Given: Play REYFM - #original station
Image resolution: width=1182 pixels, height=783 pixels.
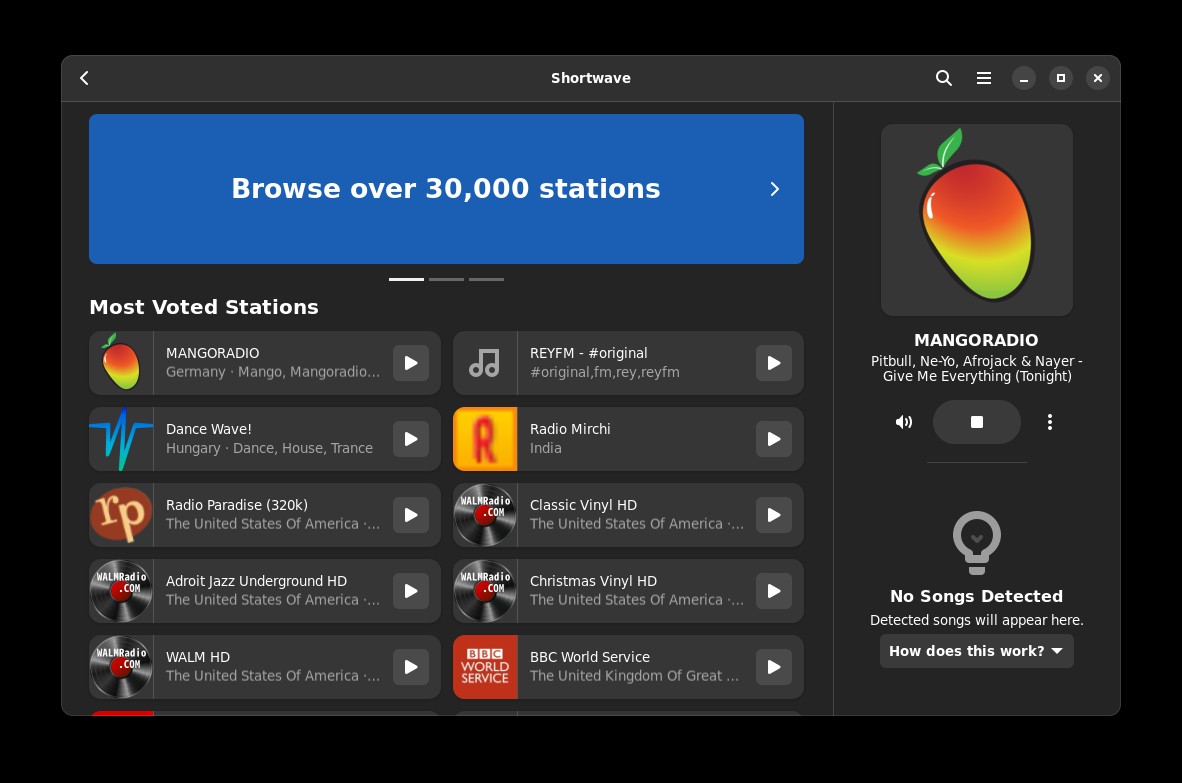Looking at the screenshot, I should [774, 363].
